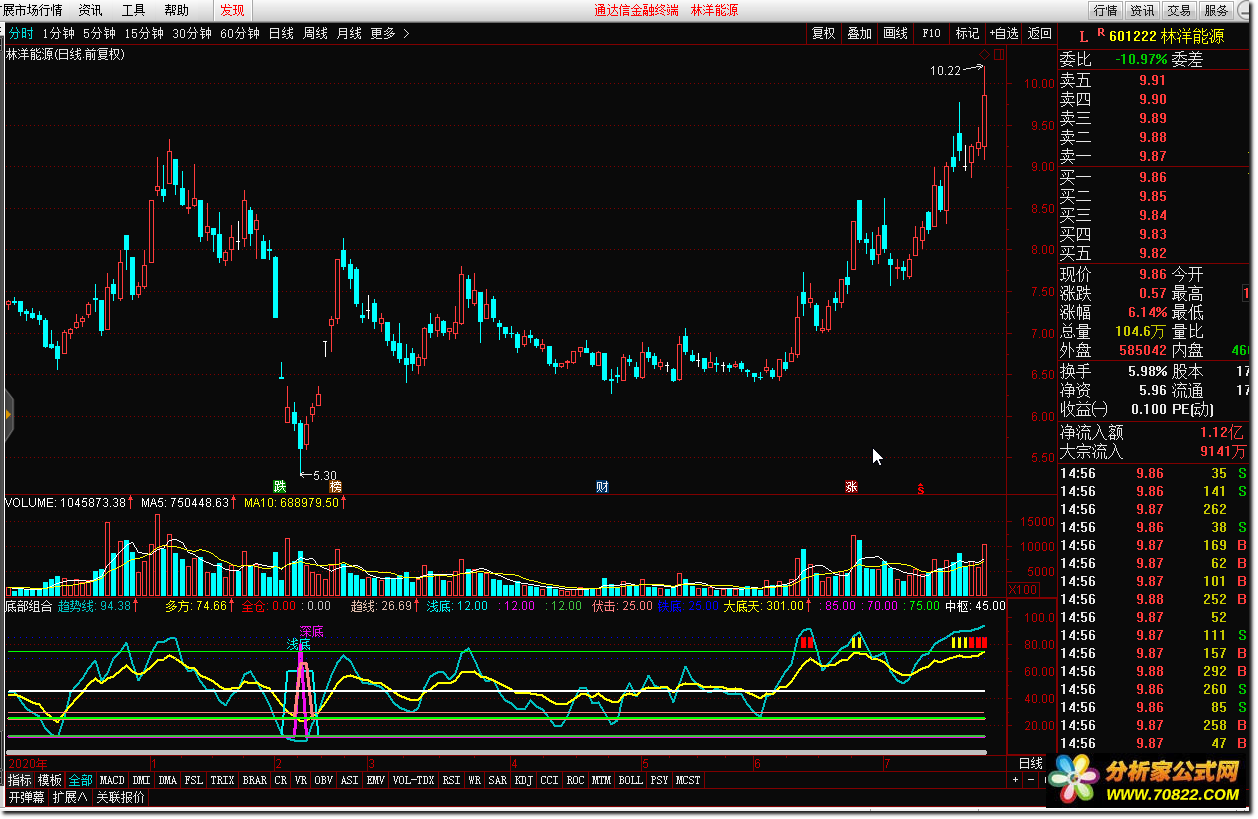Click the 交易 trade button
The width and height of the screenshot is (1258, 819).
1179,10
